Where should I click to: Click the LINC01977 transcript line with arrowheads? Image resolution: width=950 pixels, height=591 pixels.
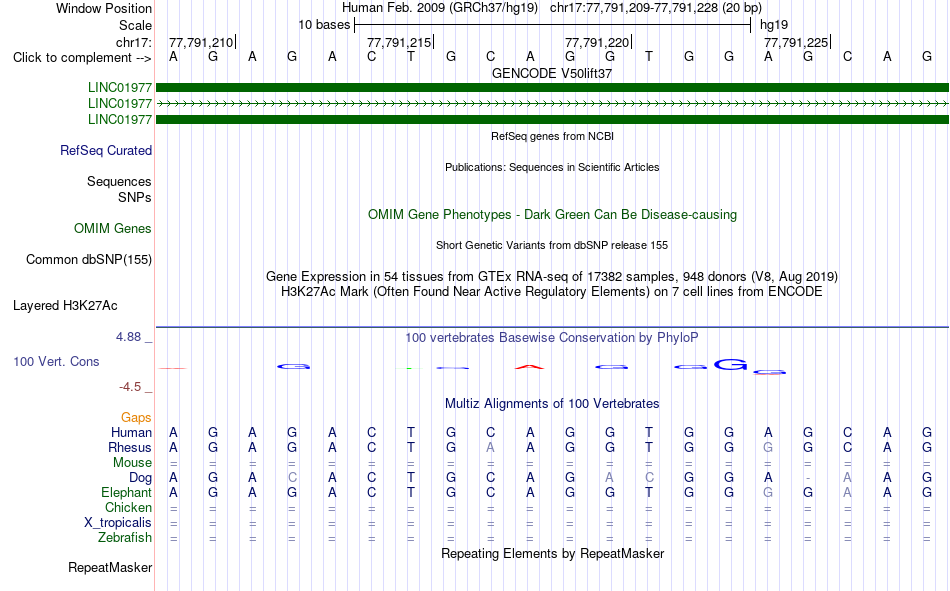point(552,104)
